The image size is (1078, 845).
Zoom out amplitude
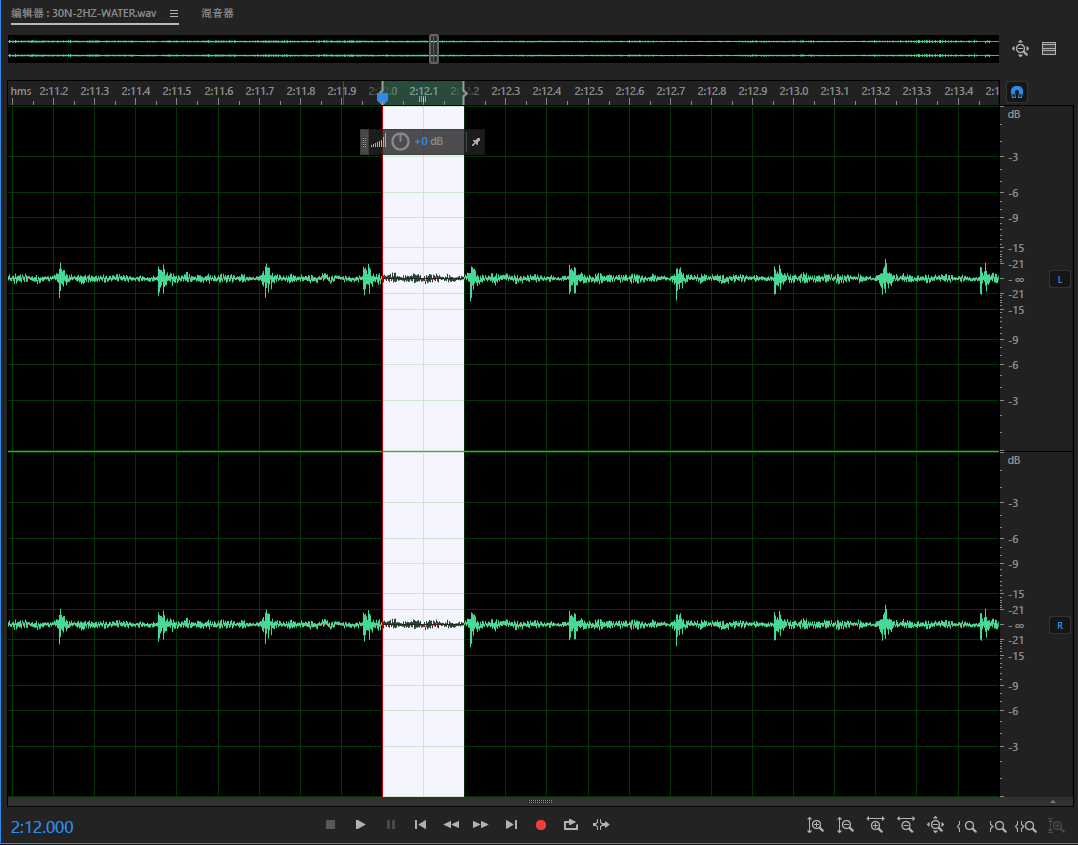click(x=846, y=826)
